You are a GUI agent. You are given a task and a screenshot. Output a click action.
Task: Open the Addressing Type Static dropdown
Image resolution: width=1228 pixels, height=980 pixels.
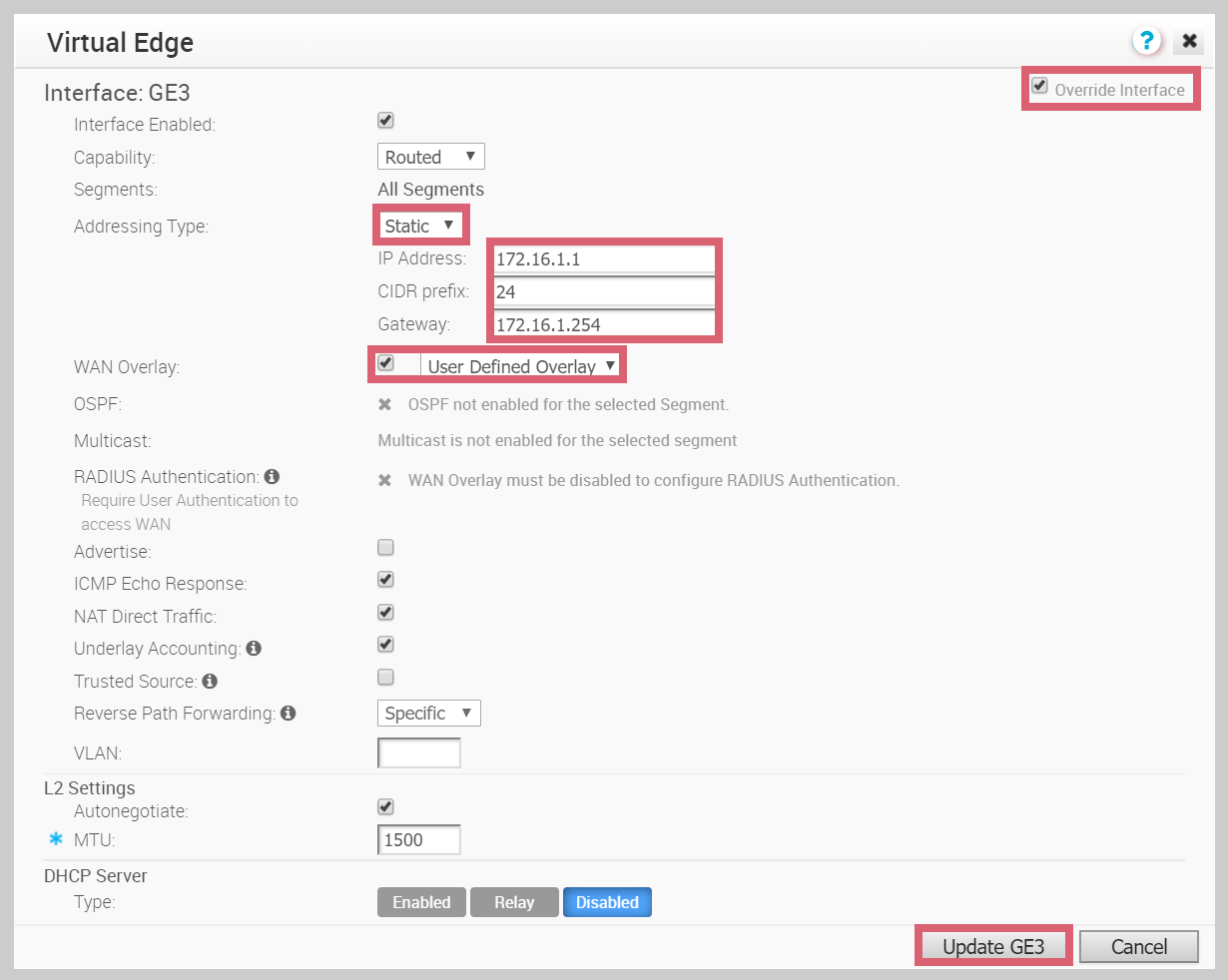[x=420, y=226]
